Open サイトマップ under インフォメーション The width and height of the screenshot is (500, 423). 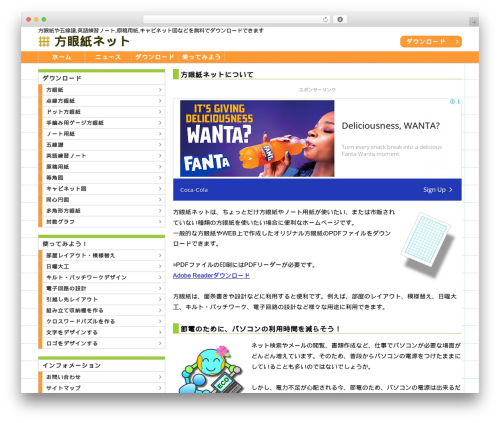click(x=102, y=388)
